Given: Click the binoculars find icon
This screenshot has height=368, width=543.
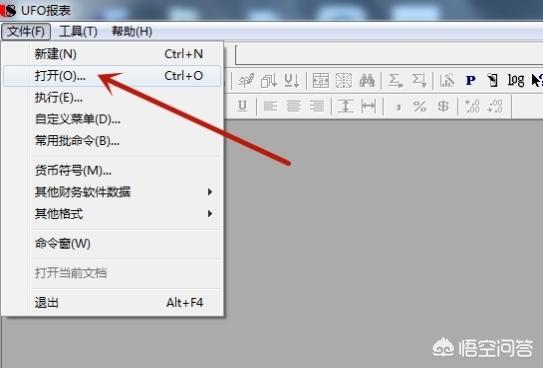Looking at the screenshot, I should tap(367, 81).
